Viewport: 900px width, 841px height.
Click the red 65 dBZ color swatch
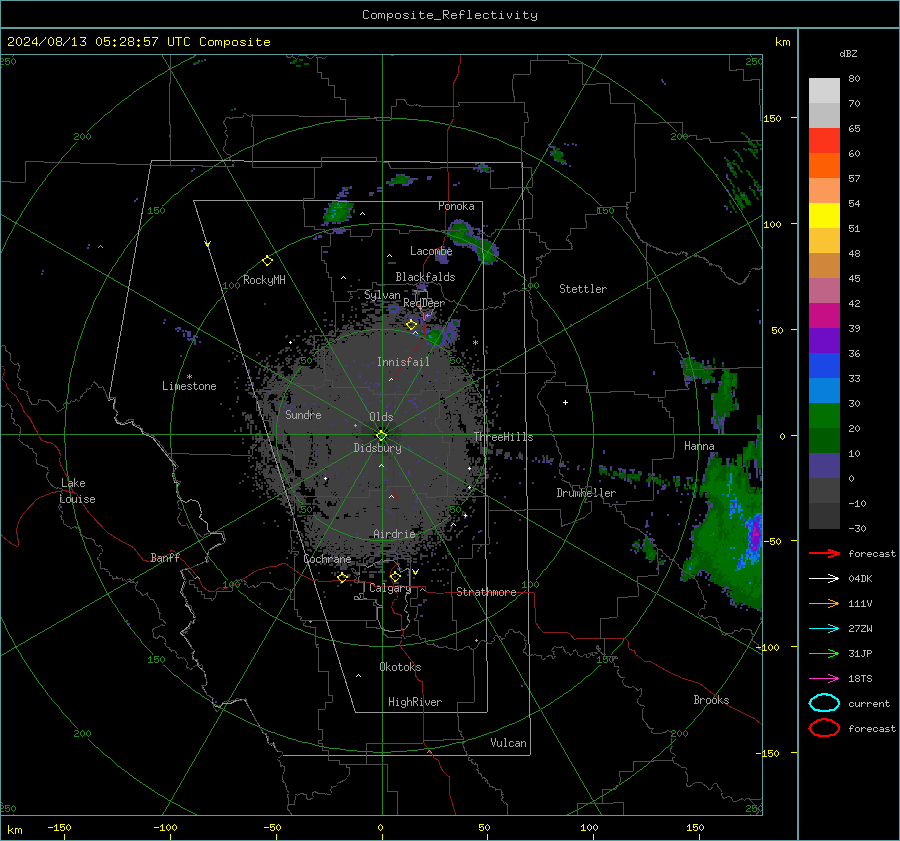click(824, 140)
